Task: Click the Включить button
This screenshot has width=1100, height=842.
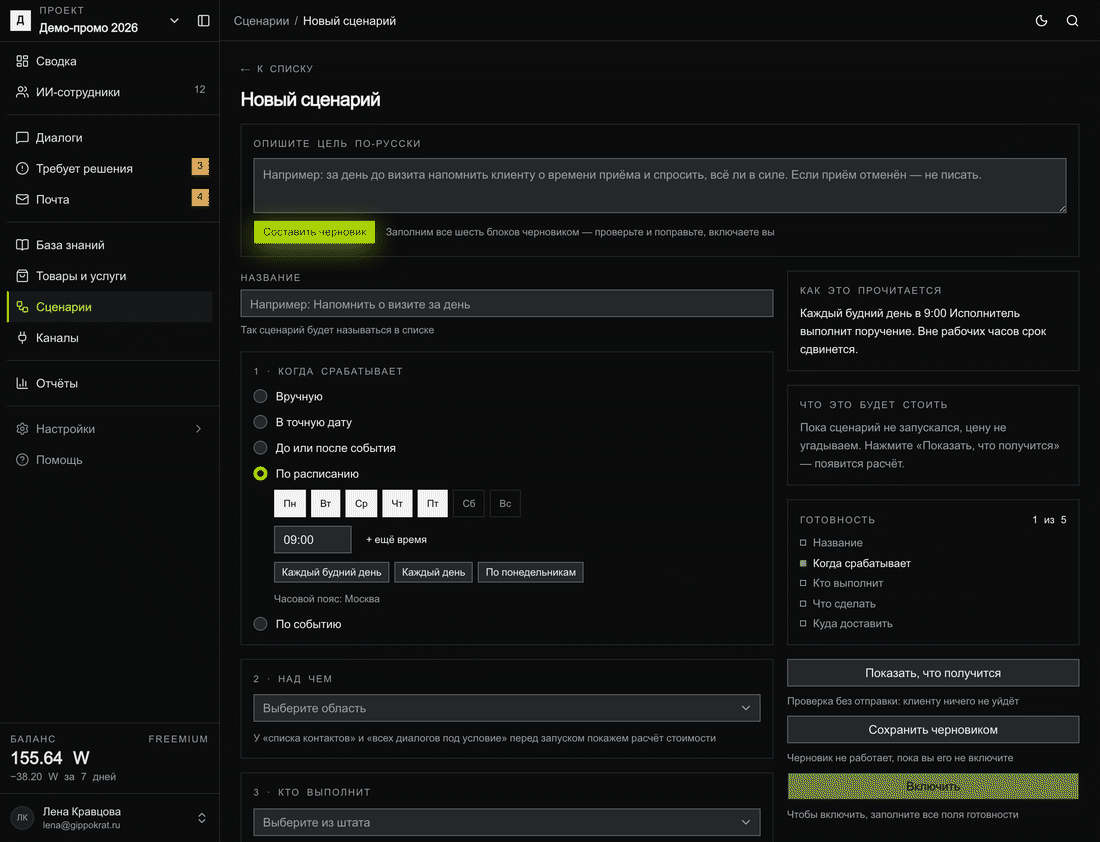Action: tap(933, 787)
